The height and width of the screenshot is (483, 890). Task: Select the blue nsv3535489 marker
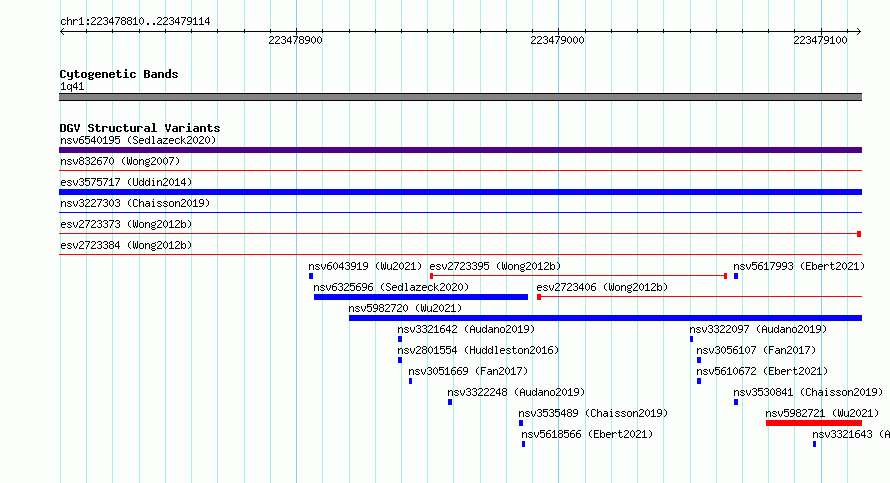[521, 423]
